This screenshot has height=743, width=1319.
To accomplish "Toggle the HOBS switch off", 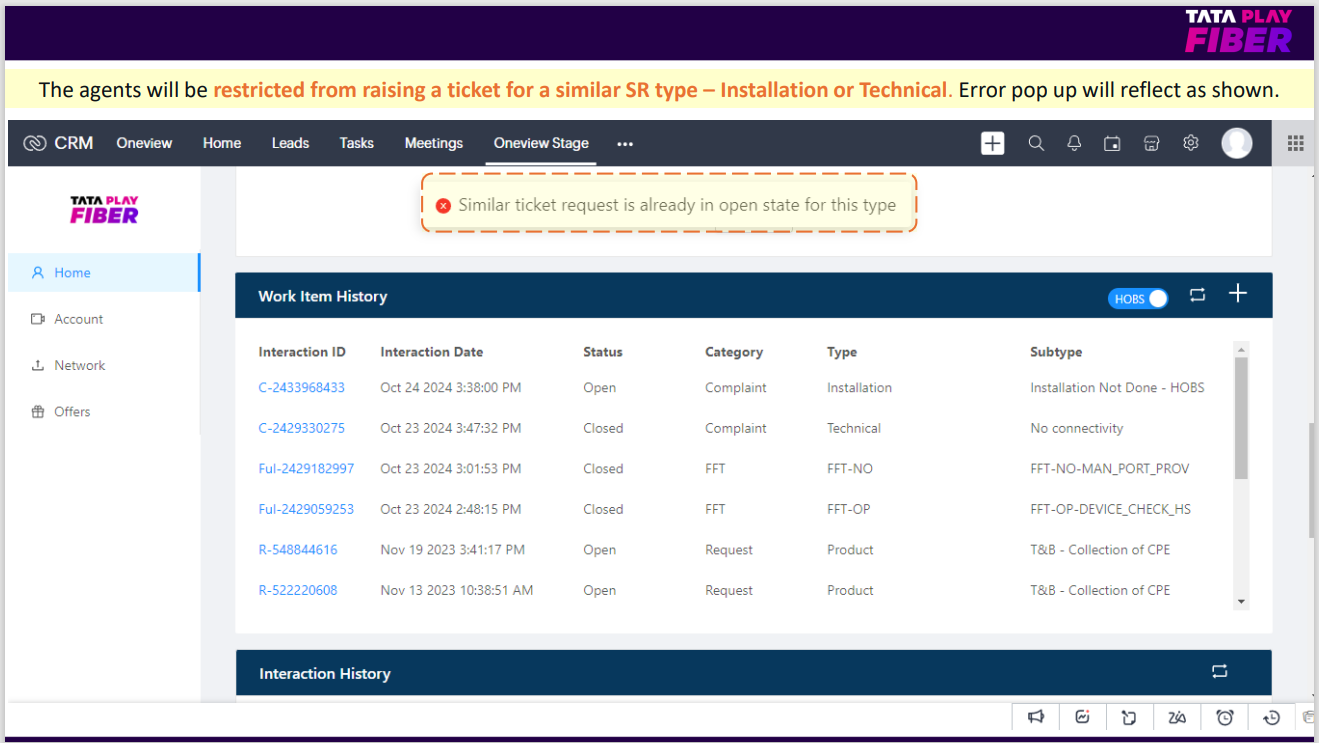I will (x=1138, y=298).
